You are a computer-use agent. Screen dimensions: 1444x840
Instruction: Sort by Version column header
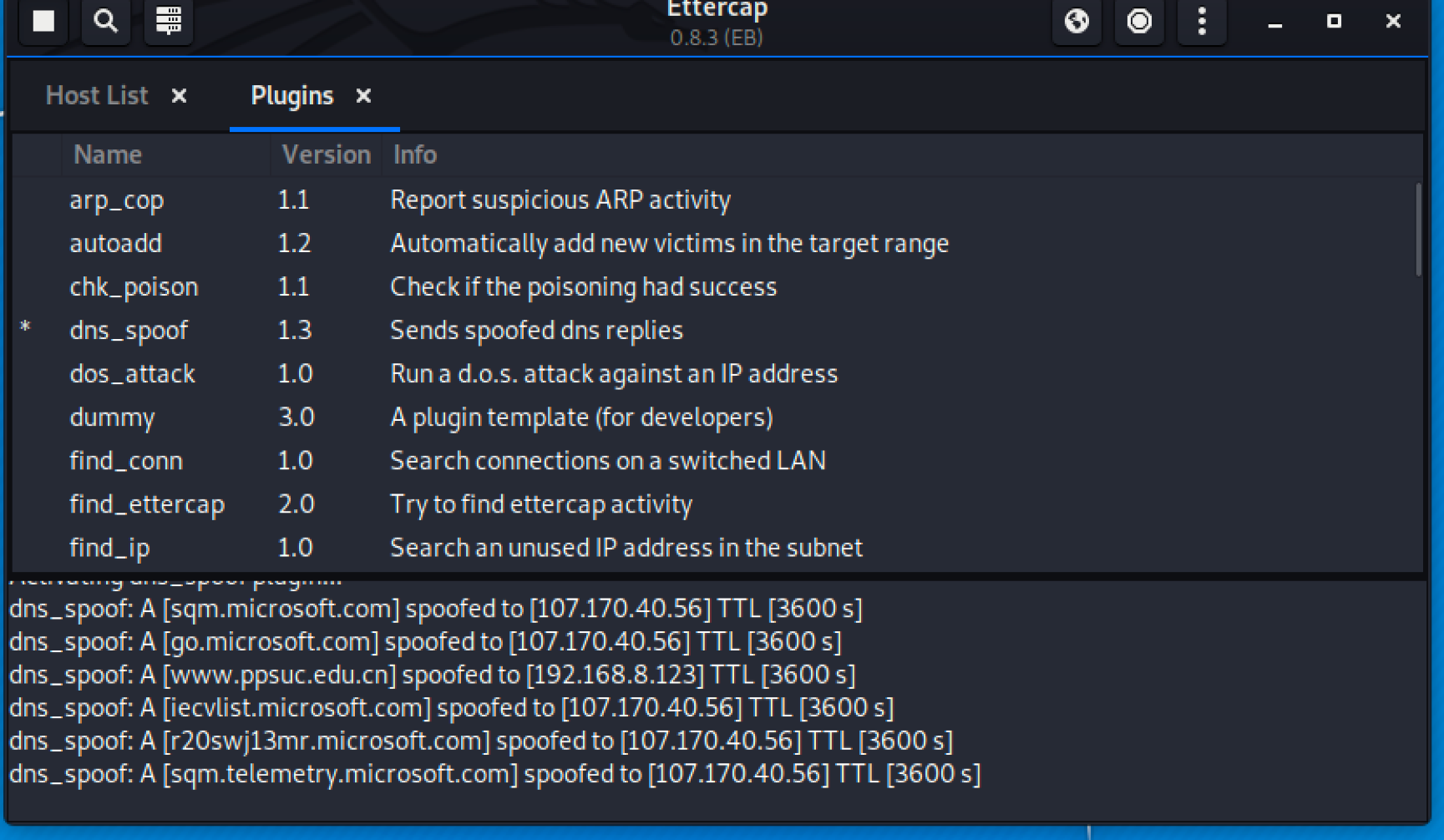pos(326,154)
